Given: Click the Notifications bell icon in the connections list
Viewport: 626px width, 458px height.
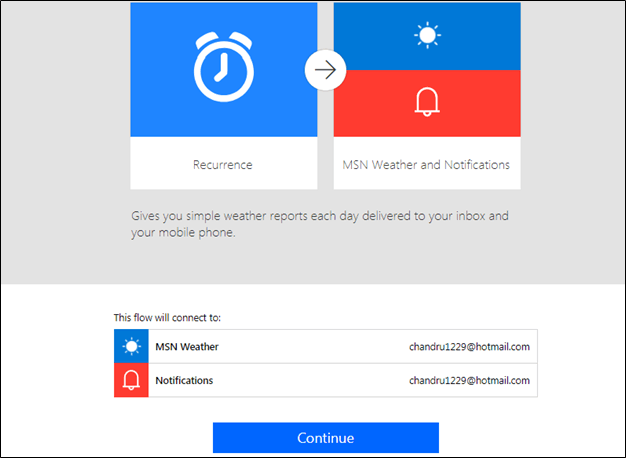Looking at the screenshot, I should (x=131, y=380).
